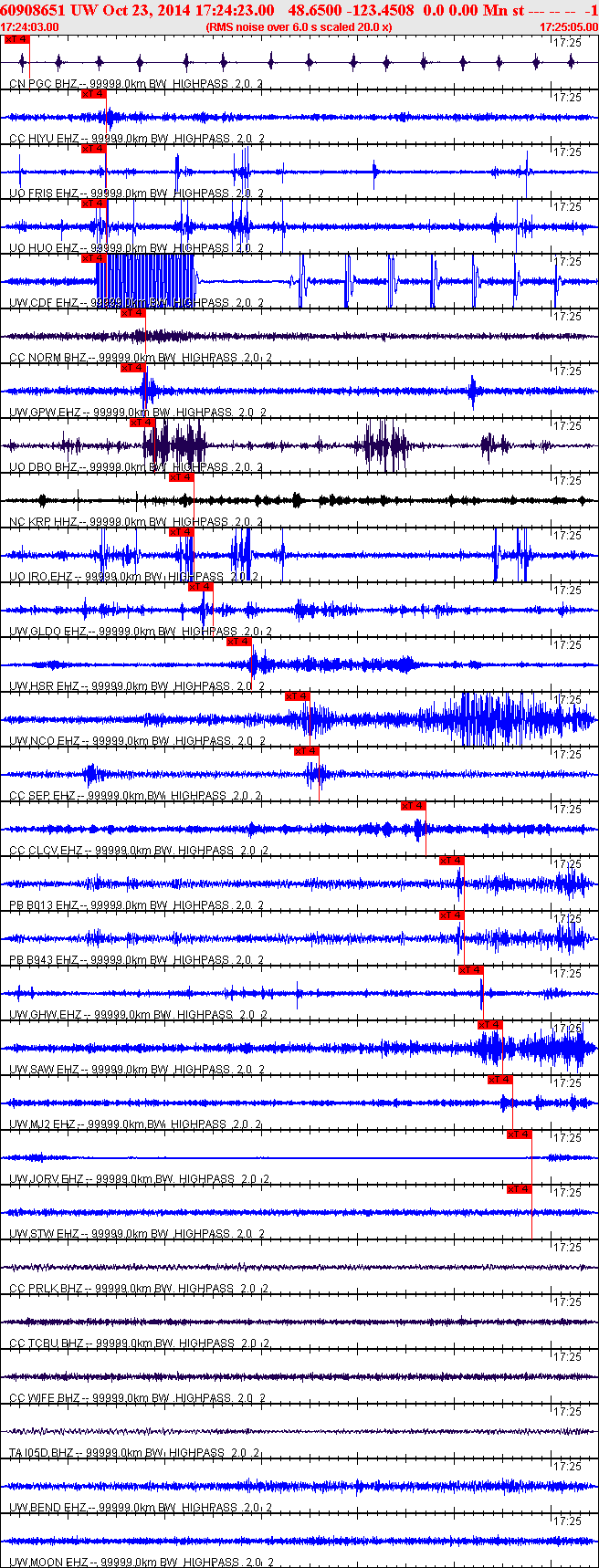Click the pick marker on UW NCO trace
The height and width of the screenshot is (1568, 599).
coord(298,696)
